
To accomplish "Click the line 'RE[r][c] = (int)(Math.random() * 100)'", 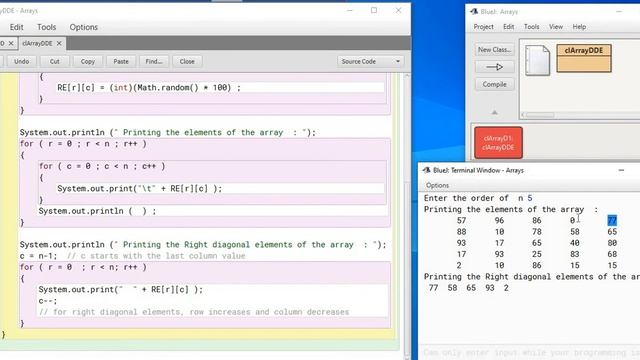I will 149,87.
